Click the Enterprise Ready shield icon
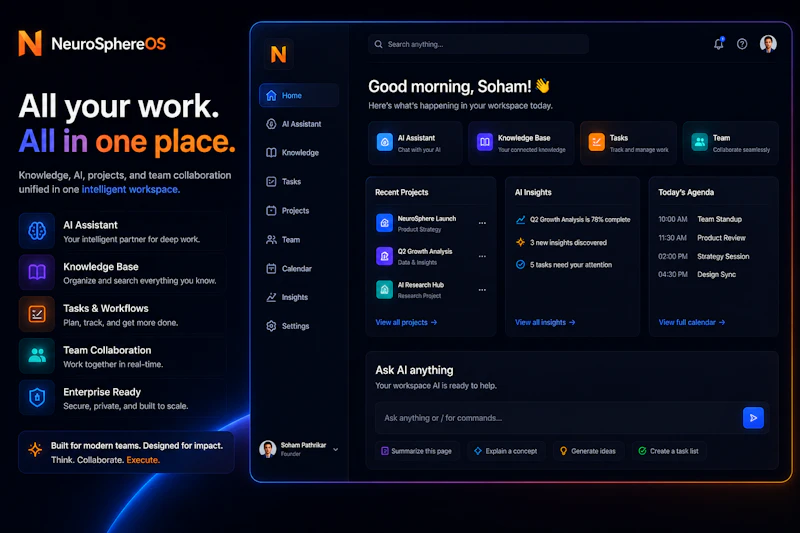Screen dimensions: 800x533 tap(37, 397)
